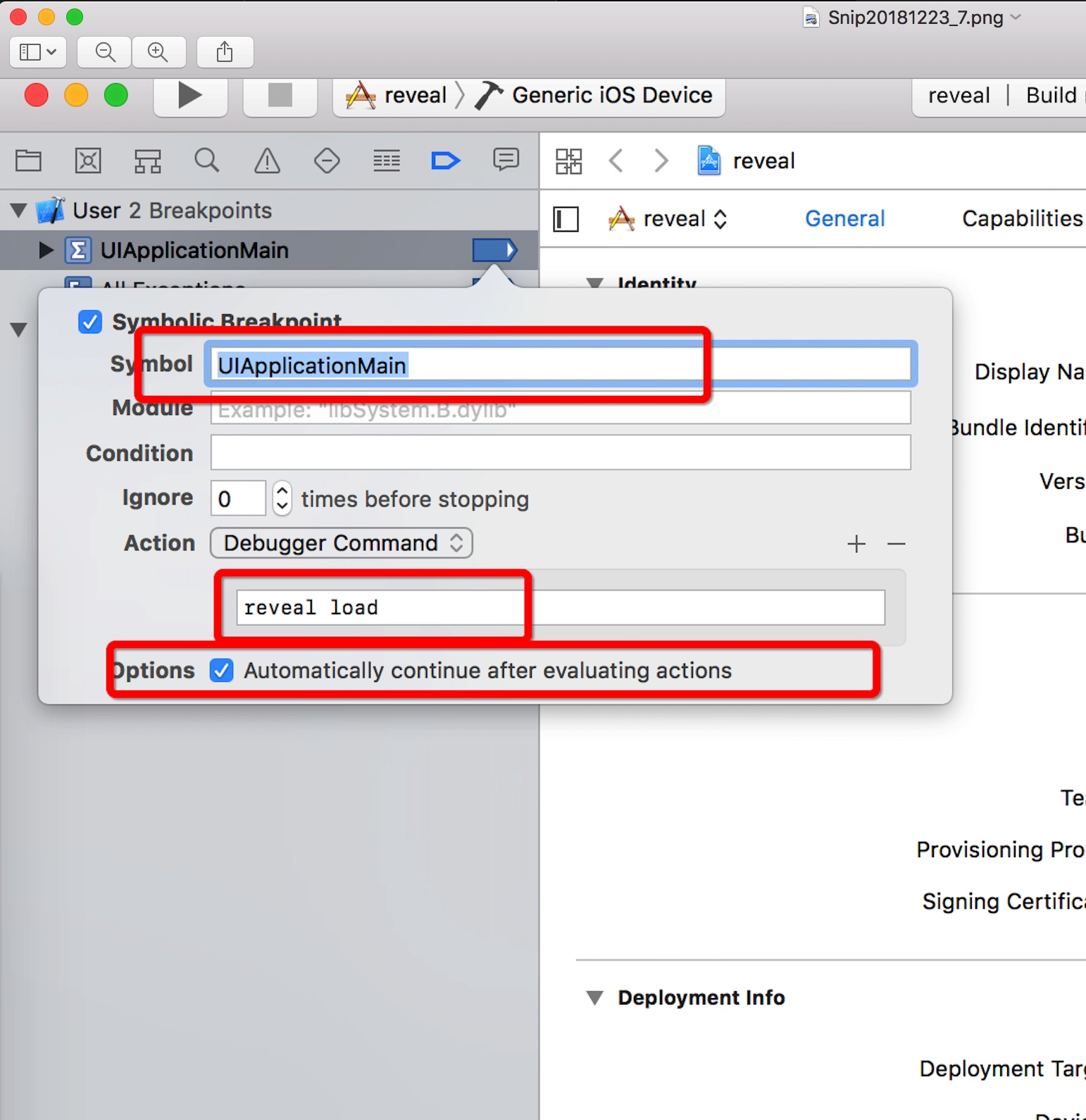Switch to the Capabilities tab

[1023, 219]
